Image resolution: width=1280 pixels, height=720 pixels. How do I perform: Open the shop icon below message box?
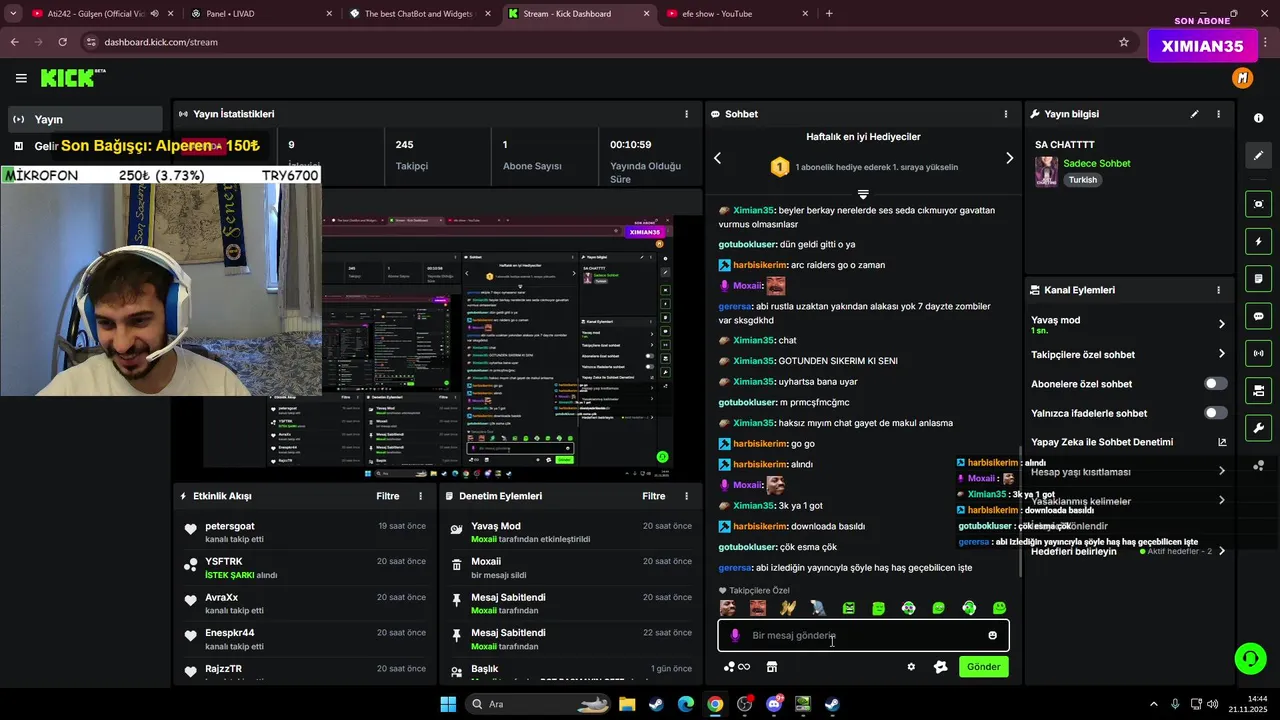click(x=772, y=667)
